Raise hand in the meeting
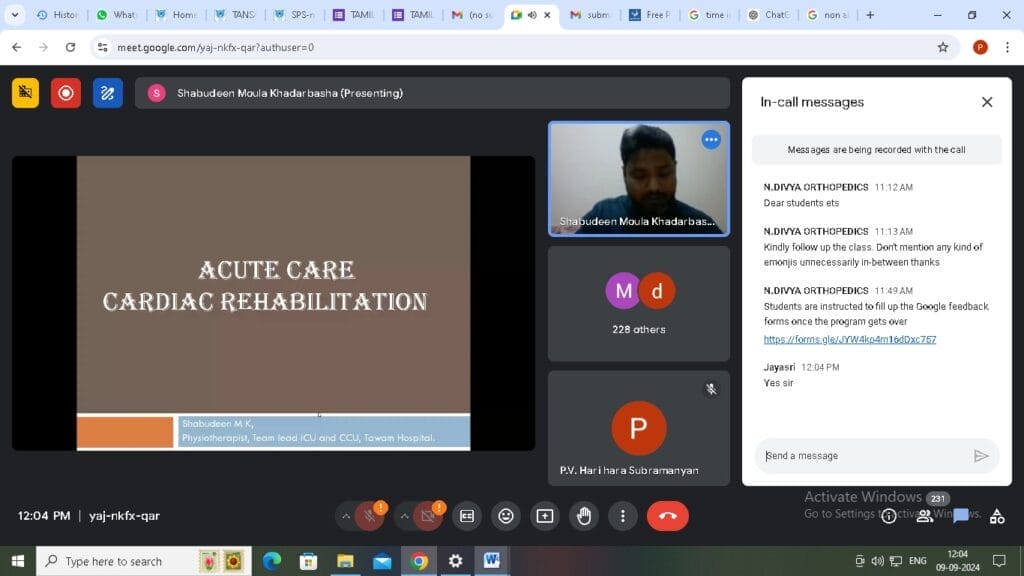1024x576 pixels. point(584,516)
